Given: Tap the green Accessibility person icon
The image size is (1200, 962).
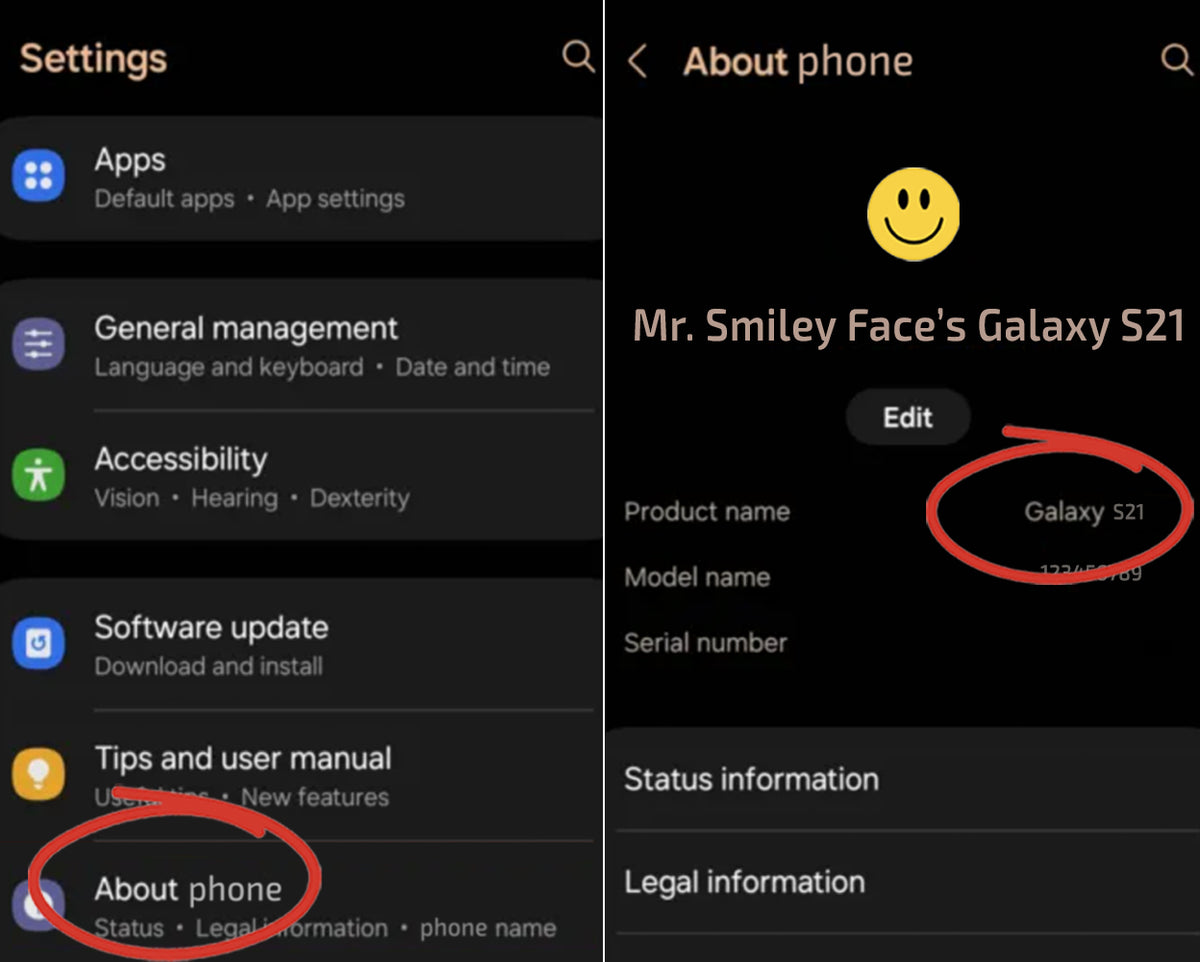Looking at the screenshot, I should coord(38,475).
